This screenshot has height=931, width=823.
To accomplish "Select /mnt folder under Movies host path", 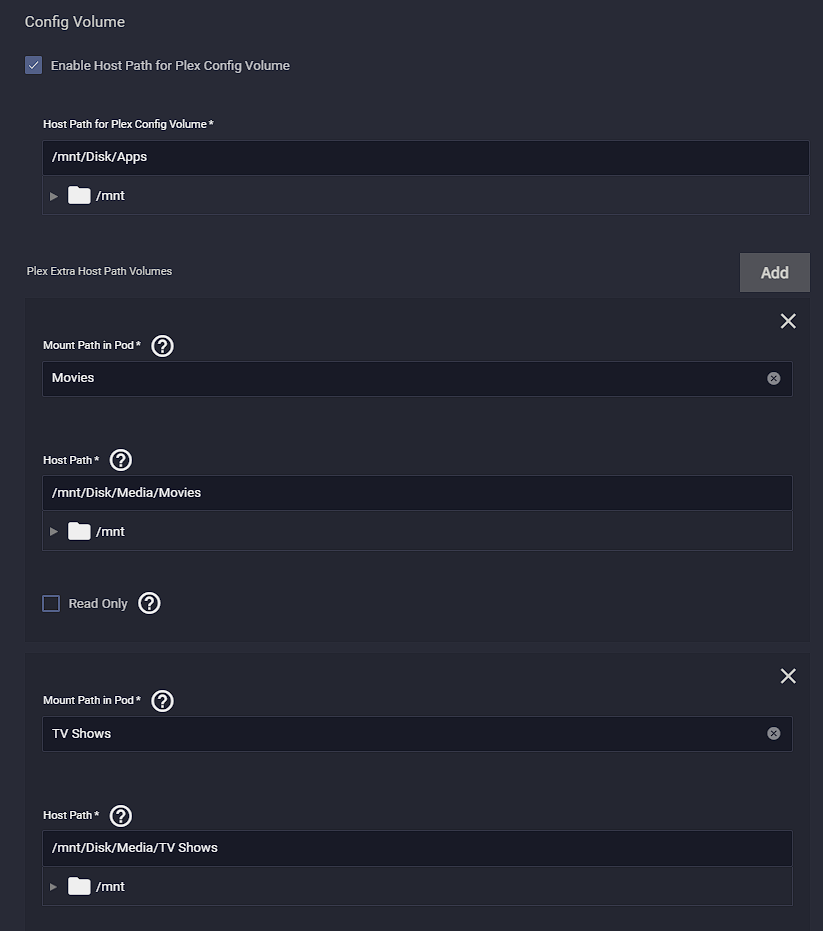I will click(x=96, y=531).
